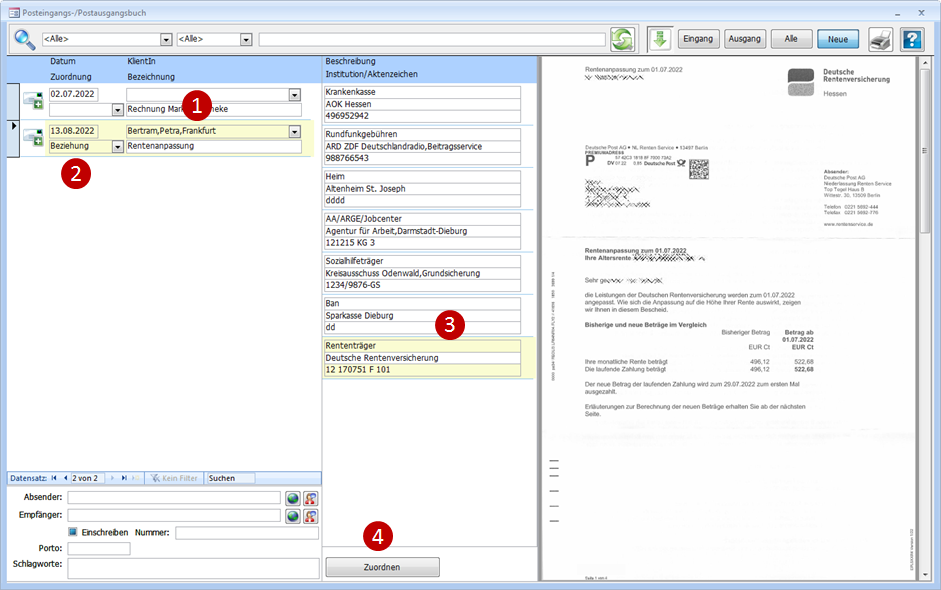Screen dimensions: 941x590
Task: Click the Kreisausschuss Odenwald,Grundsicherung line
Action: coord(422,273)
